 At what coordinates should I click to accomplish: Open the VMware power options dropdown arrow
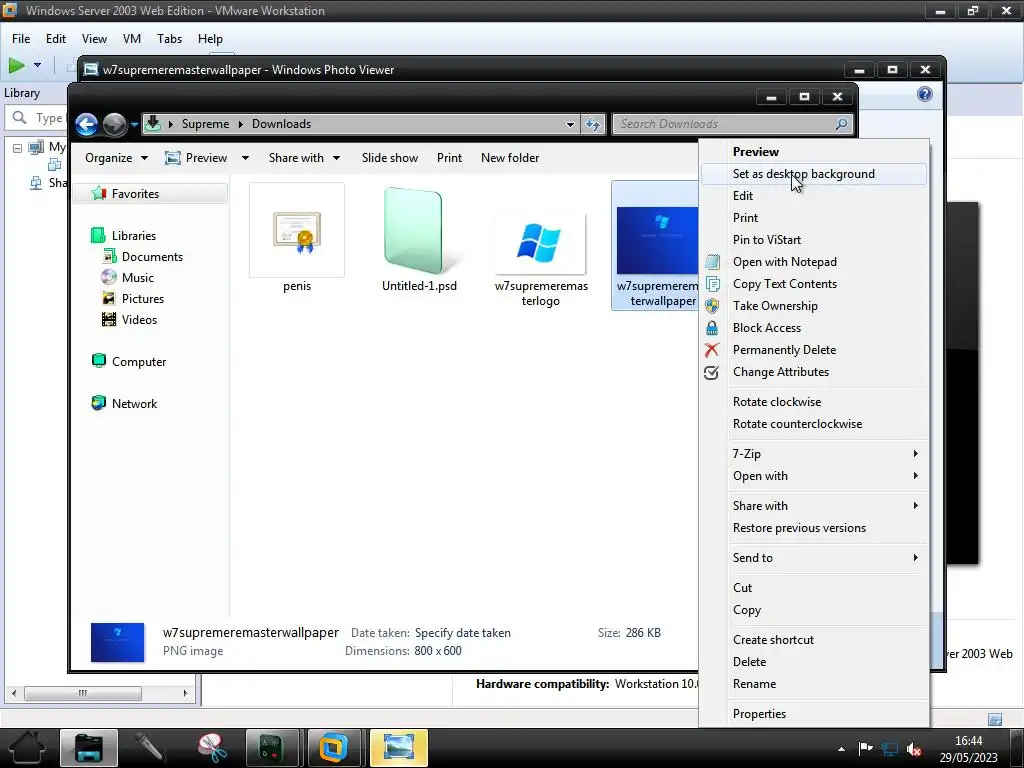pyautogui.click(x=37, y=65)
